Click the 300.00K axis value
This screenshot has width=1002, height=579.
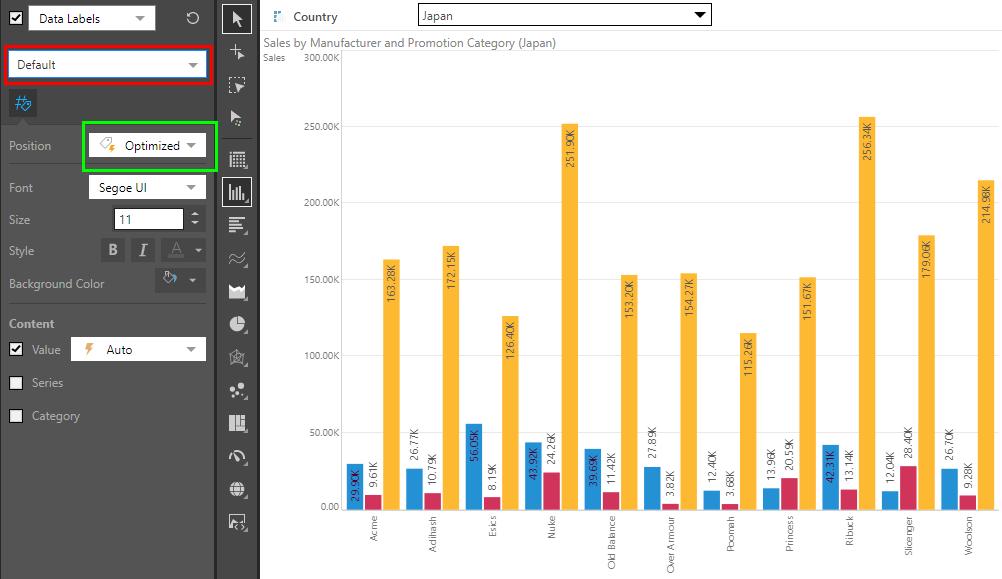pos(321,58)
